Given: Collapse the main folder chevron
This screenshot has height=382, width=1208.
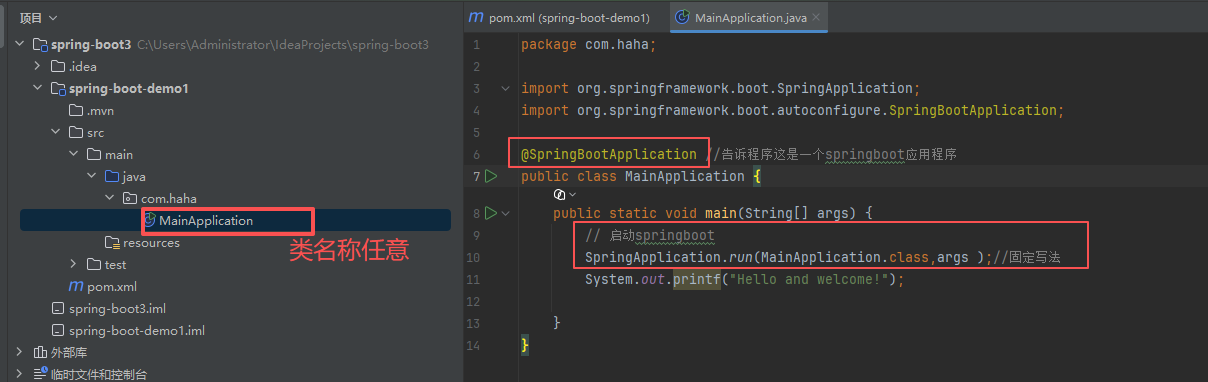Looking at the screenshot, I should 74,154.
